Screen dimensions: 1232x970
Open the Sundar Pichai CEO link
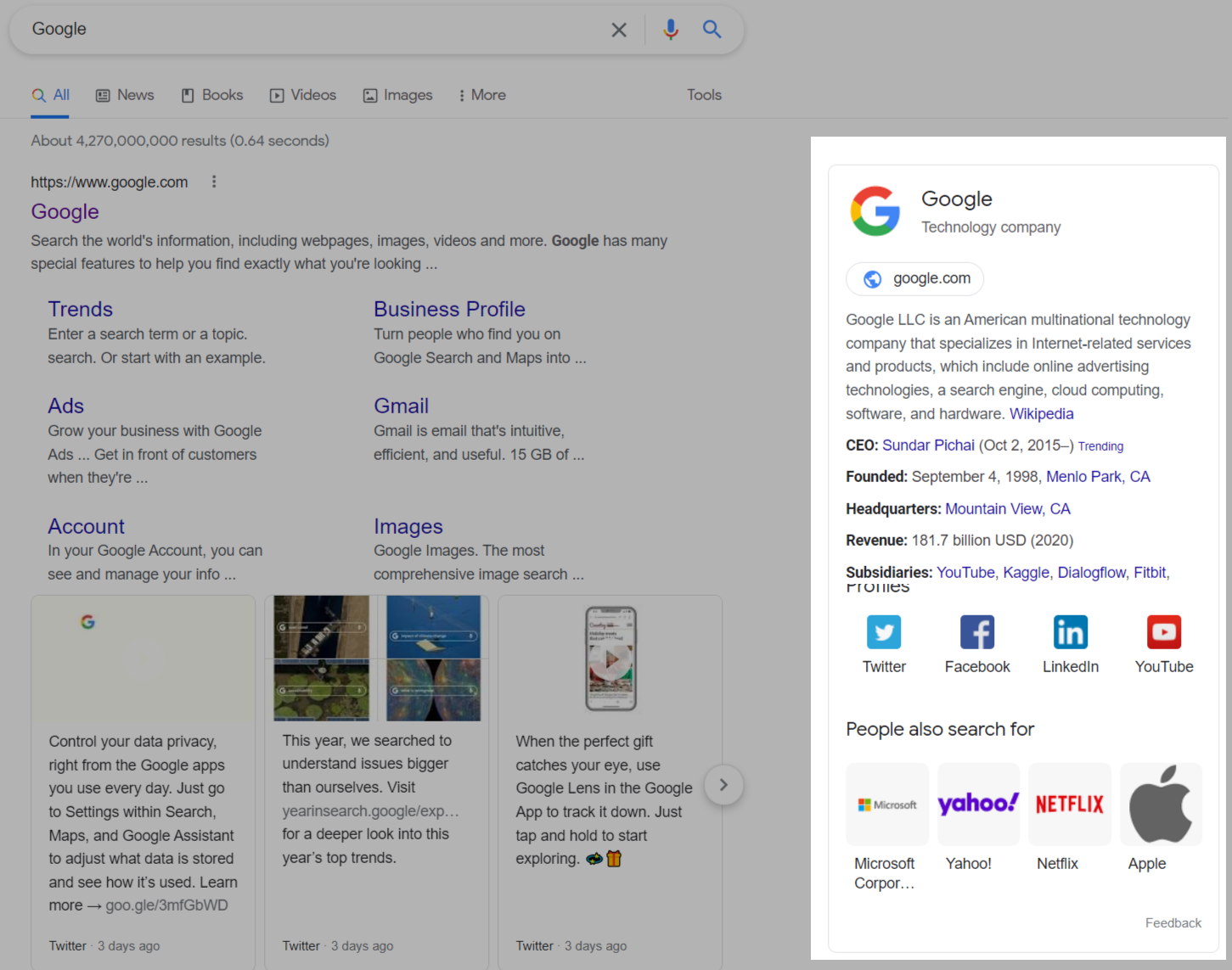929,446
